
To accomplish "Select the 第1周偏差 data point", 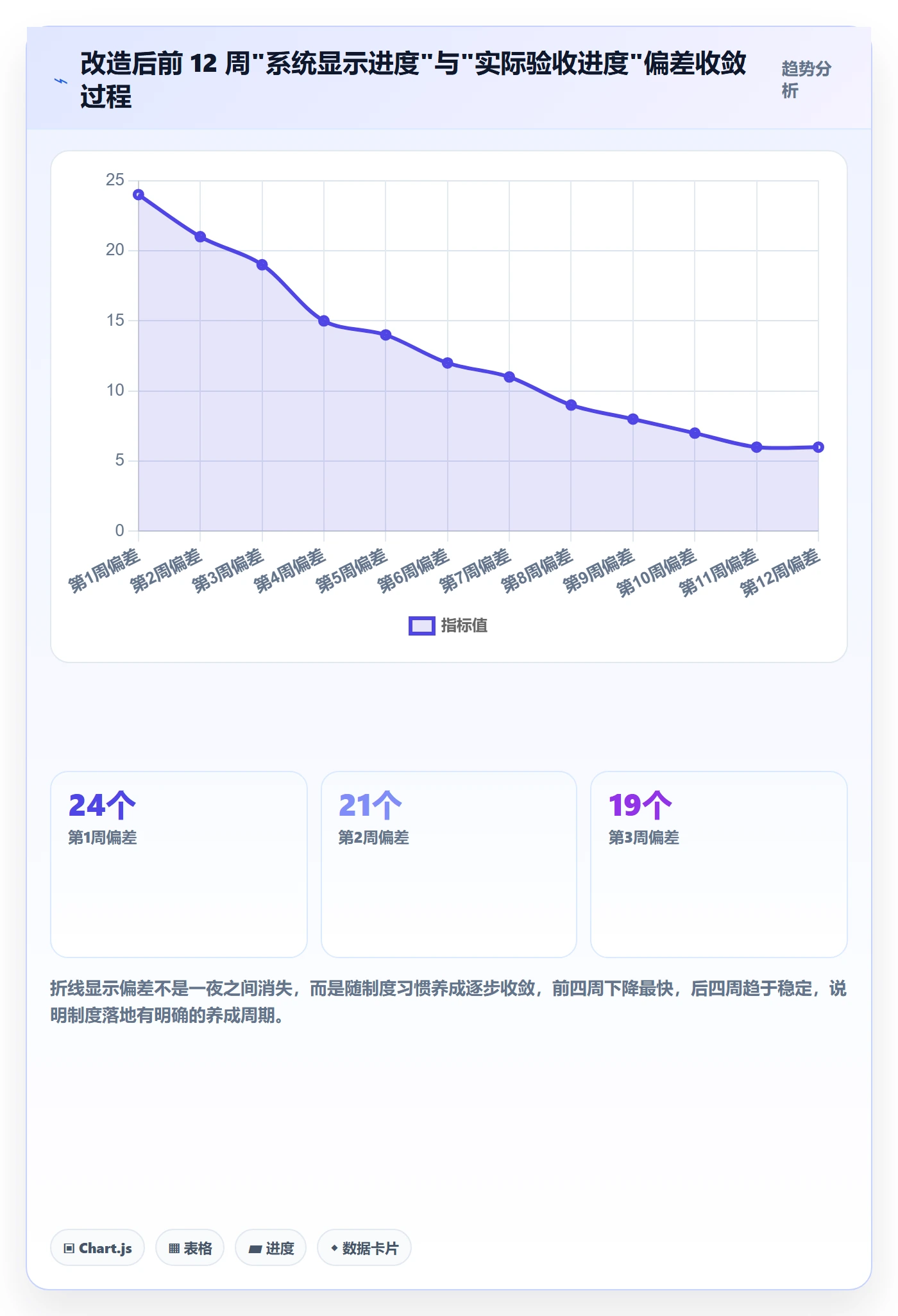I will pyautogui.click(x=139, y=195).
